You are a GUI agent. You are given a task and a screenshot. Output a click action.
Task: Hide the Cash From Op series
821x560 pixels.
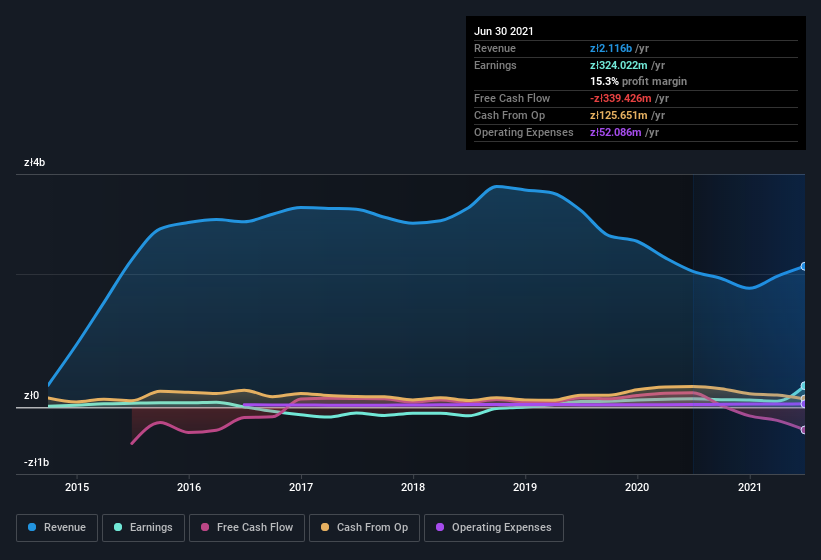click(x=364, y=528)
